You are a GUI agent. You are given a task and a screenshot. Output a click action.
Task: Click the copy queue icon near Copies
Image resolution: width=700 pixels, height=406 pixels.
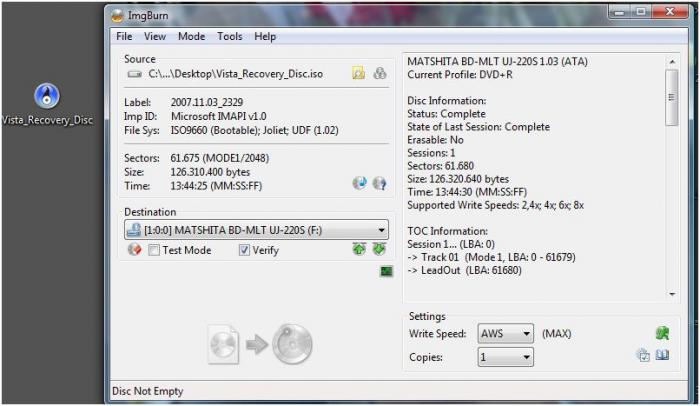[643, 356]
